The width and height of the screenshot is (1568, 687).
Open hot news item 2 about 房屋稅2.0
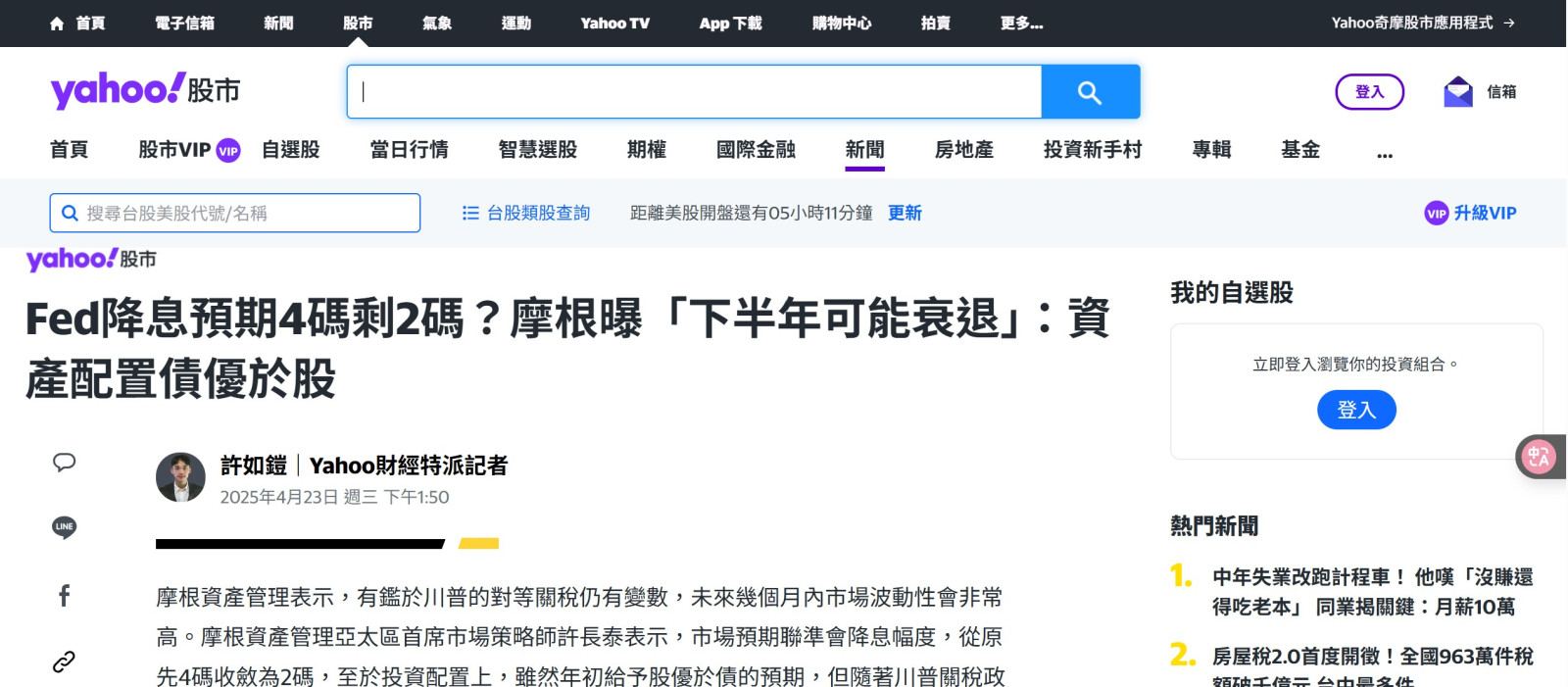tap(1373, 668)
